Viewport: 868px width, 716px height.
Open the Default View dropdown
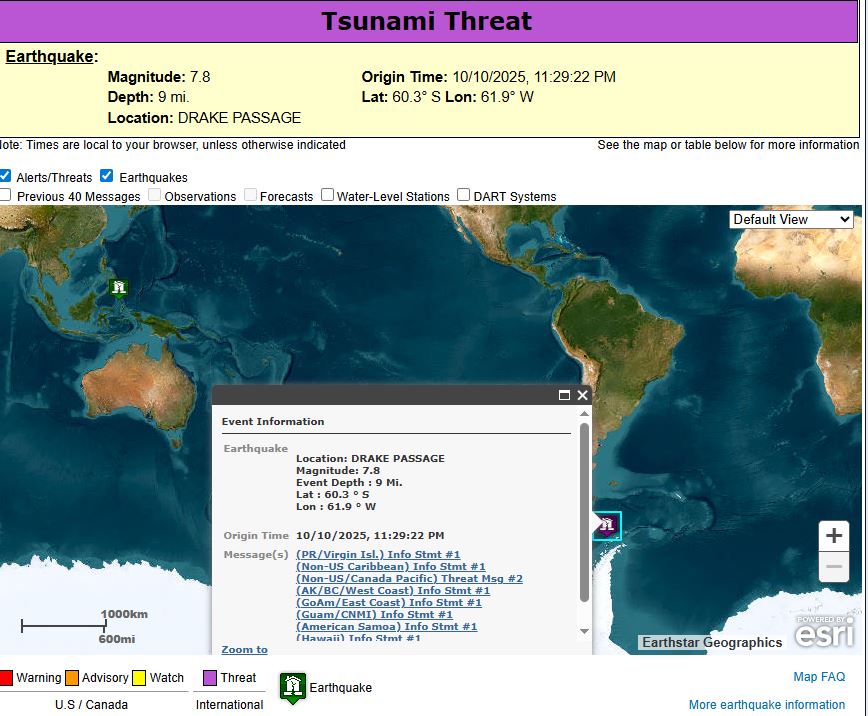pyautogui.click(x=790, y=219)
